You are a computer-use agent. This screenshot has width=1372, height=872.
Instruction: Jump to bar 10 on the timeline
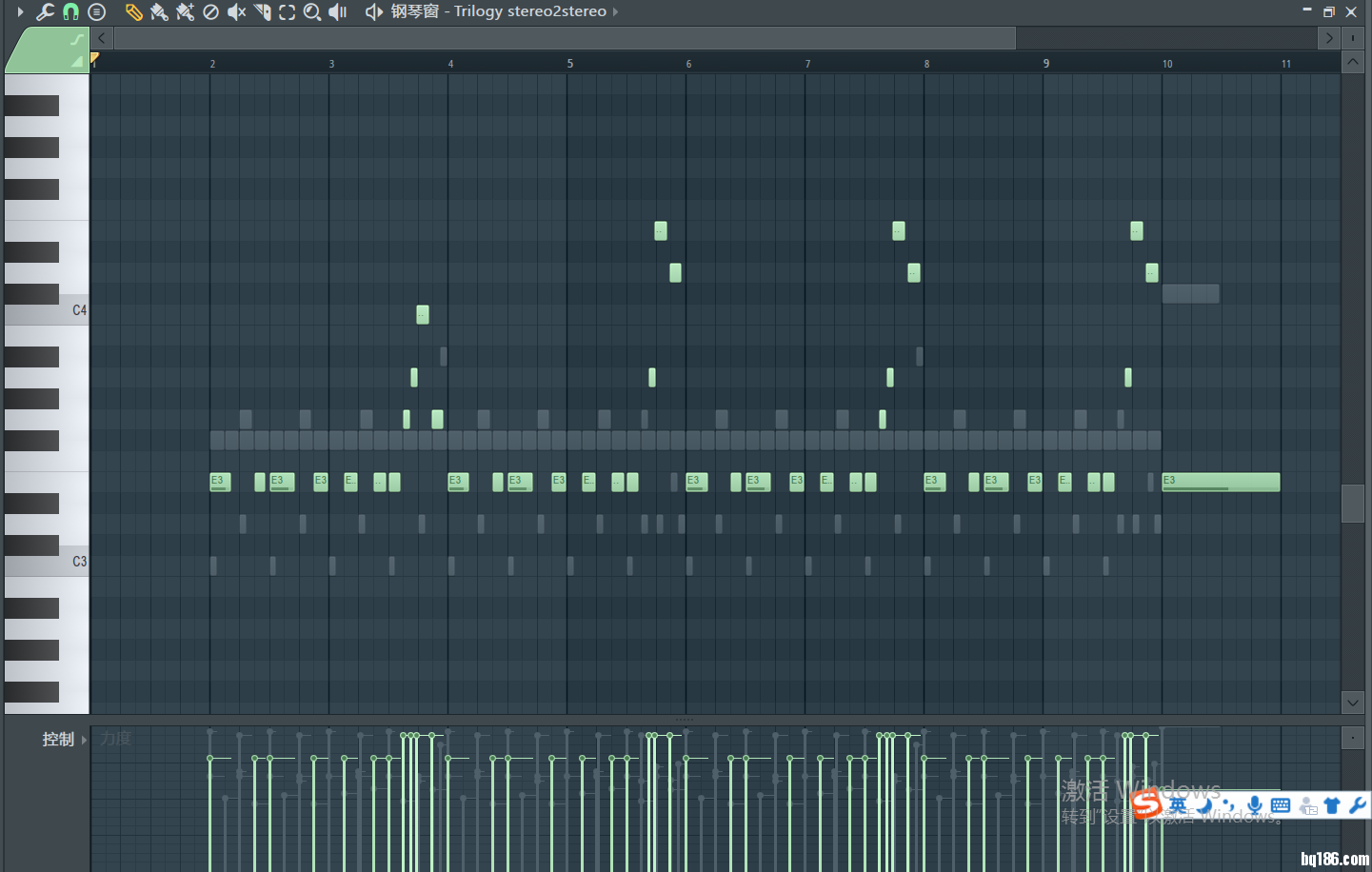pyautogui.click(x=1167, y=64)
